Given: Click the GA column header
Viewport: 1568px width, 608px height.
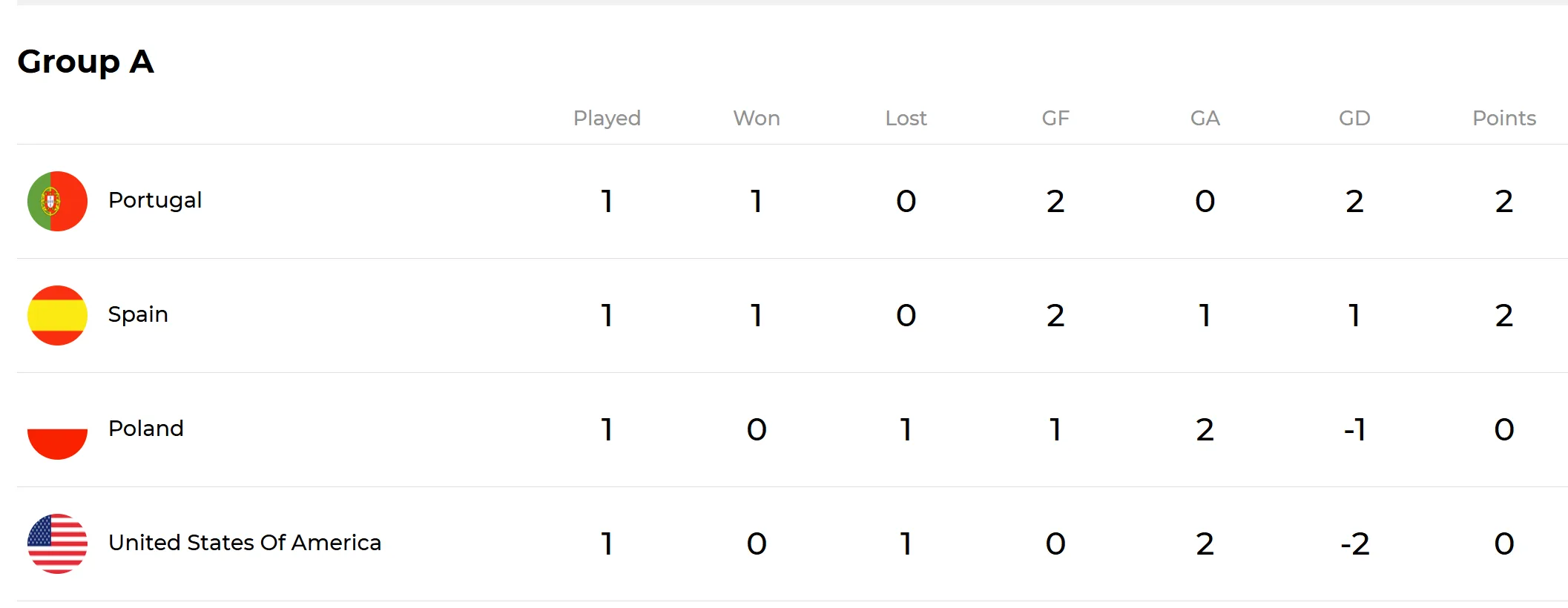Looking at the screenshot, I should [x=1205, y=118].
